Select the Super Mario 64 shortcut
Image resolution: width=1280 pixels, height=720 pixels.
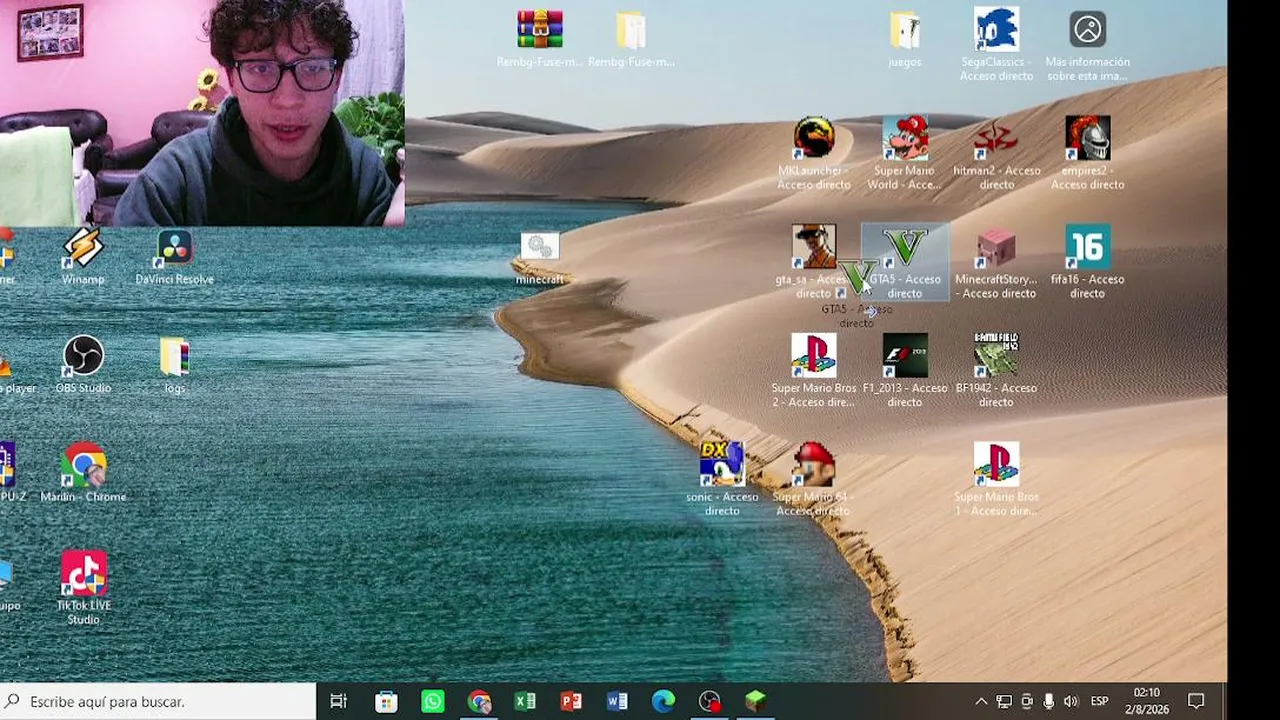[x=814, y=464]
